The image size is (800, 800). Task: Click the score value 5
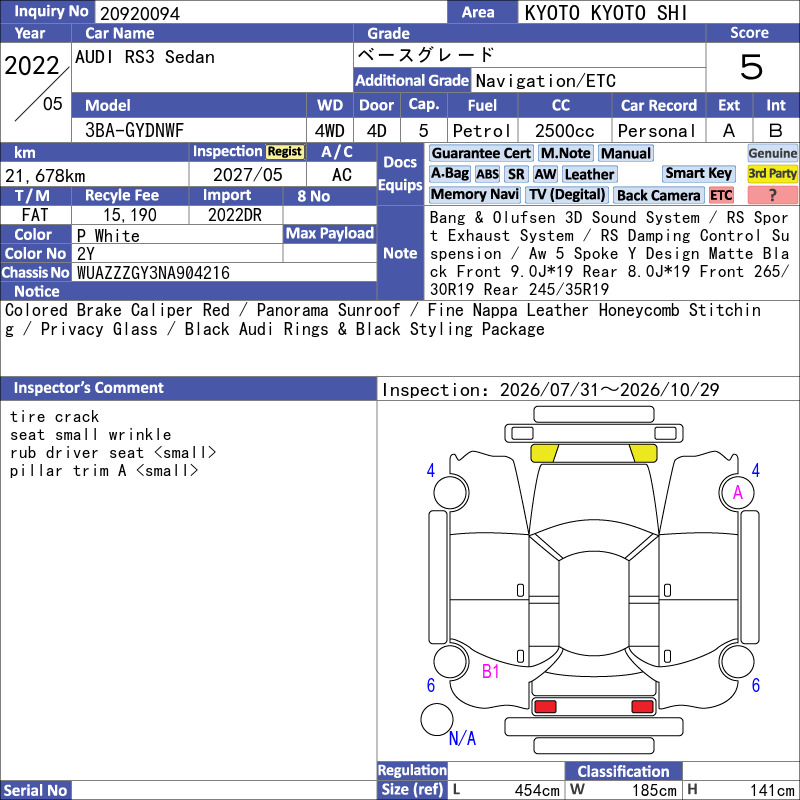coord(751,67)
